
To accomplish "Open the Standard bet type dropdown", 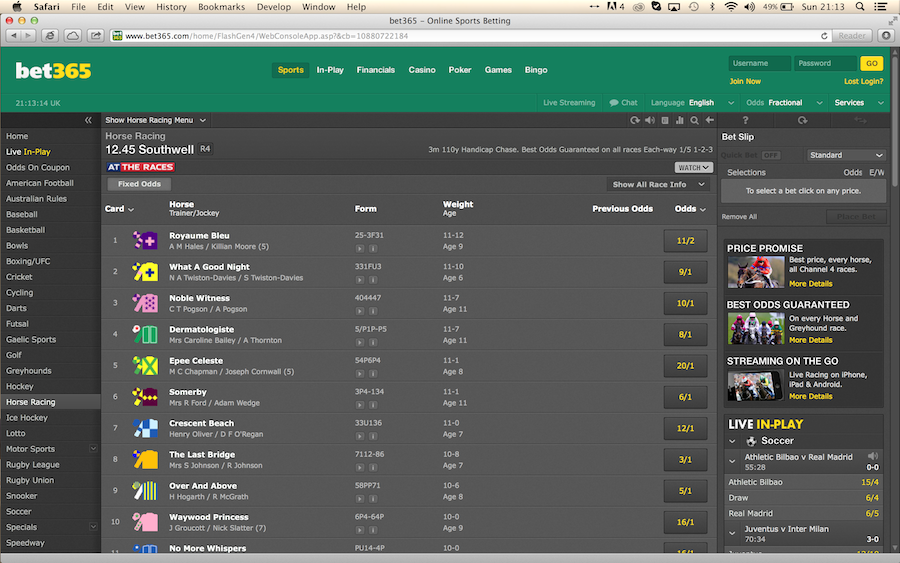I will [846, 155].
